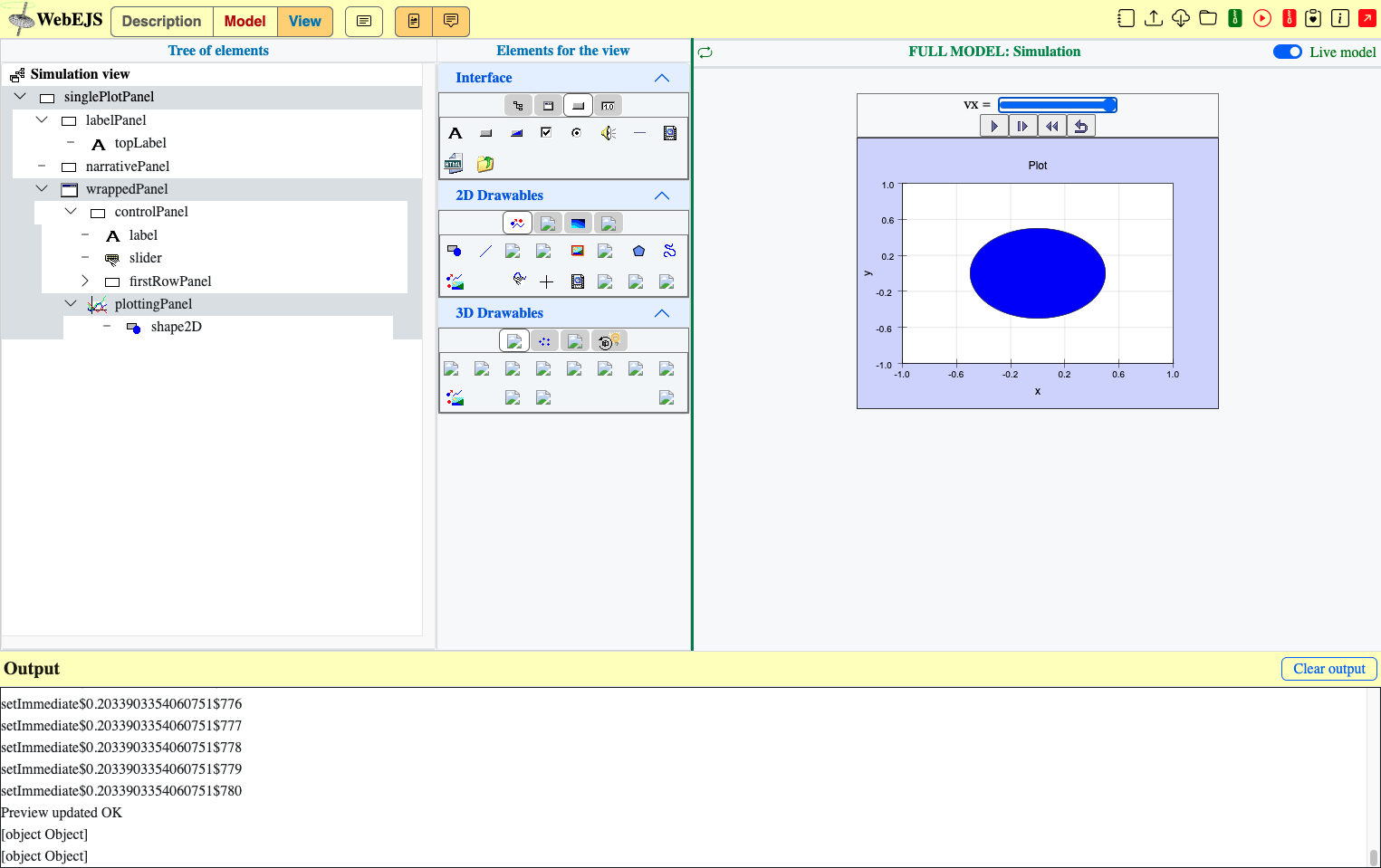Click the red play simulation icon in top toolbar
1381x868 pixels.
[1262, 18]
